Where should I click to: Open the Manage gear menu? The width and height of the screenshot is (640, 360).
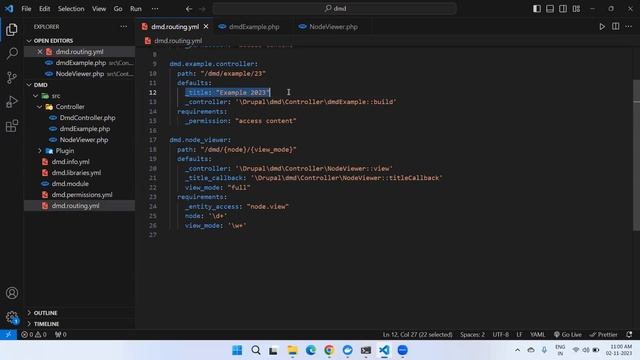(12, 317)
